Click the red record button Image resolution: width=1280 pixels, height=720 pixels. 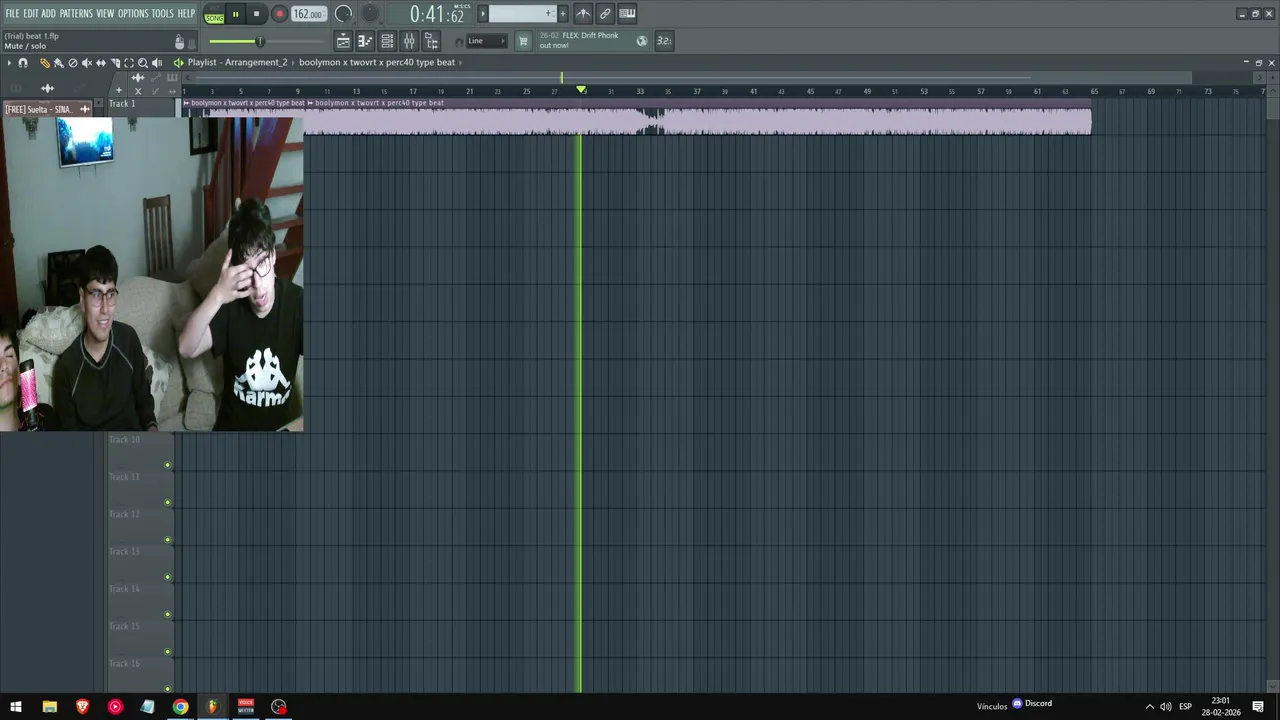279,14
